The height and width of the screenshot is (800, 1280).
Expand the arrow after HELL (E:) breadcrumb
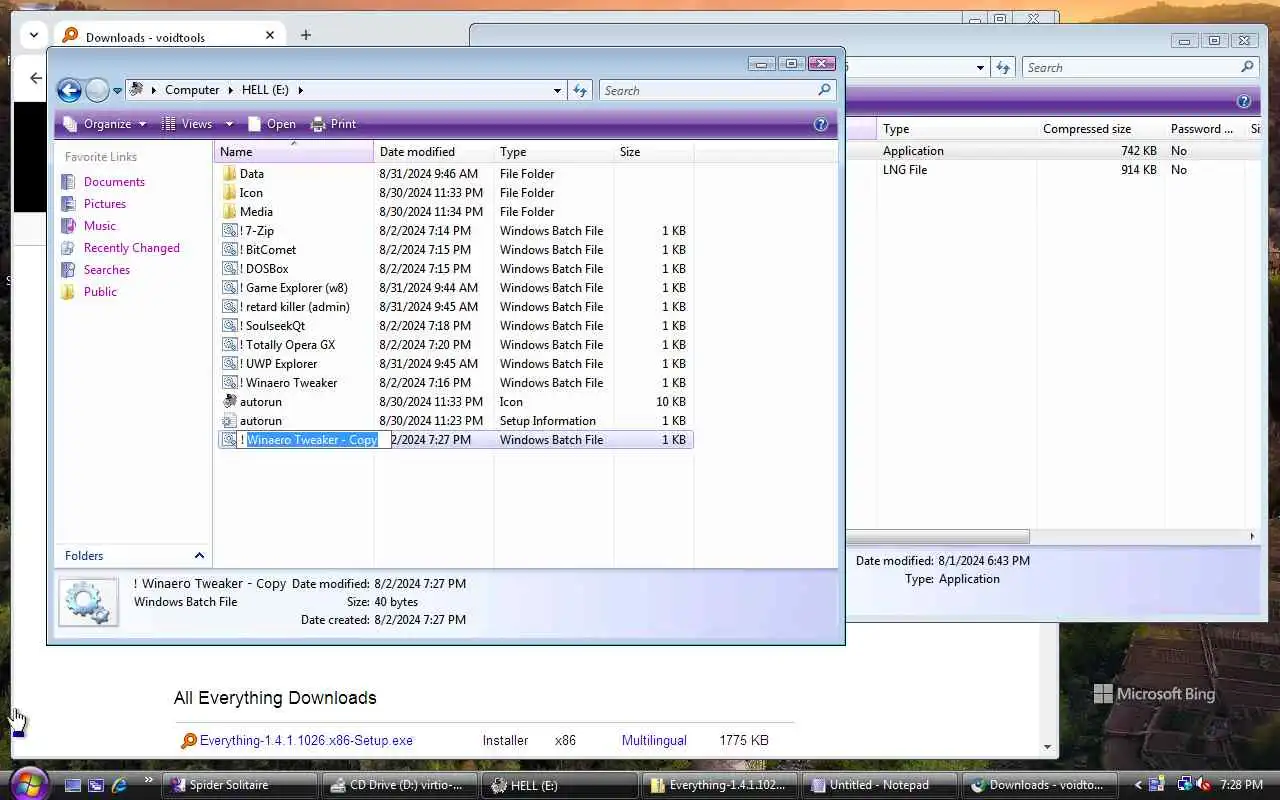pyautogui.click(x=300, y=90)
